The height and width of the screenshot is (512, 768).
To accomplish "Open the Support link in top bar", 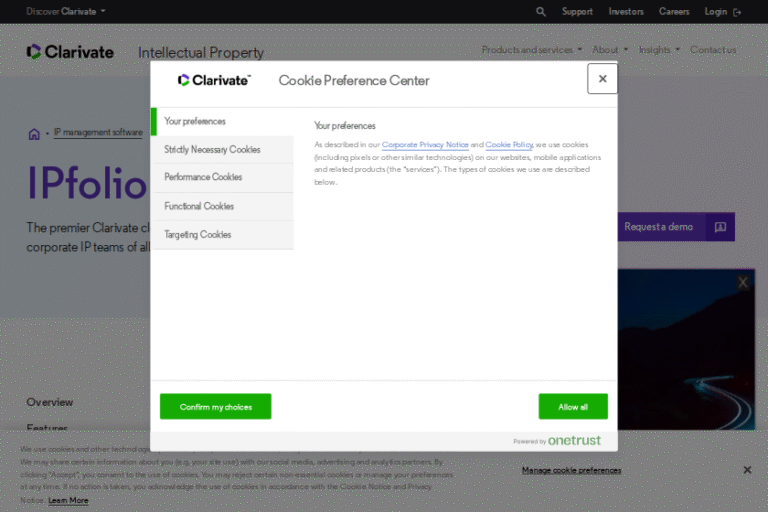I will click(577, 11).
